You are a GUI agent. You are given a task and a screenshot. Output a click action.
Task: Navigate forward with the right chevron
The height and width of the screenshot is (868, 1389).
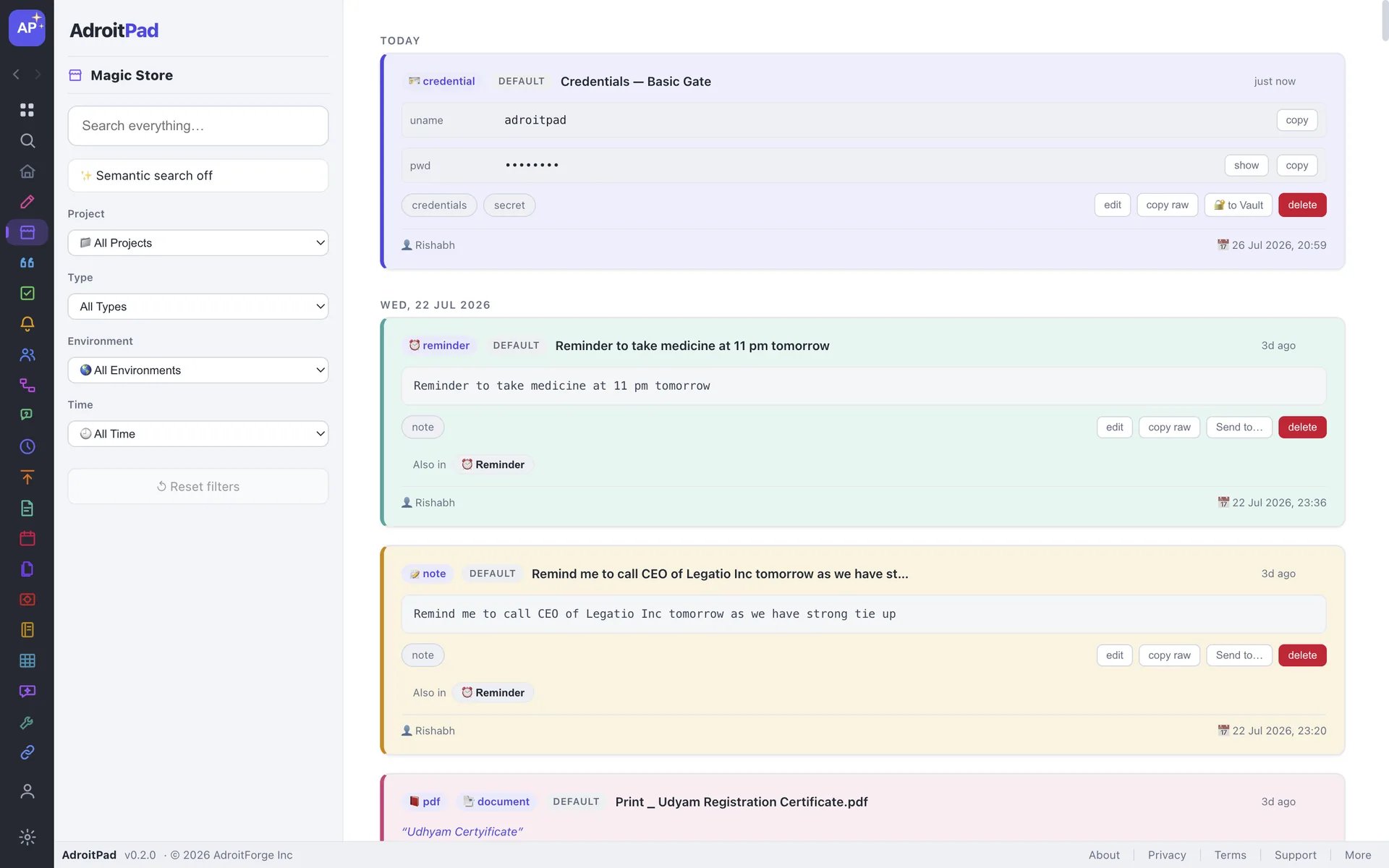[x=38, y=75]
